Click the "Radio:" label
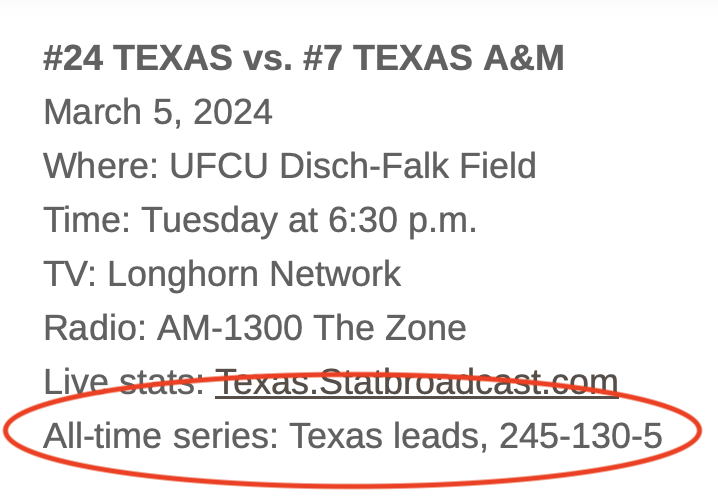 coord(95,328)
